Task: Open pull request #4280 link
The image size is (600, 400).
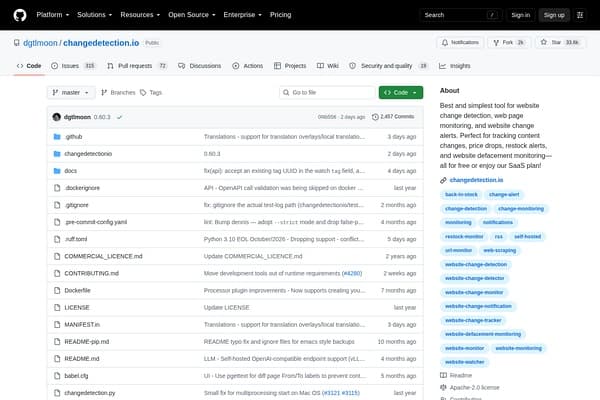Action: pos(352,273)
